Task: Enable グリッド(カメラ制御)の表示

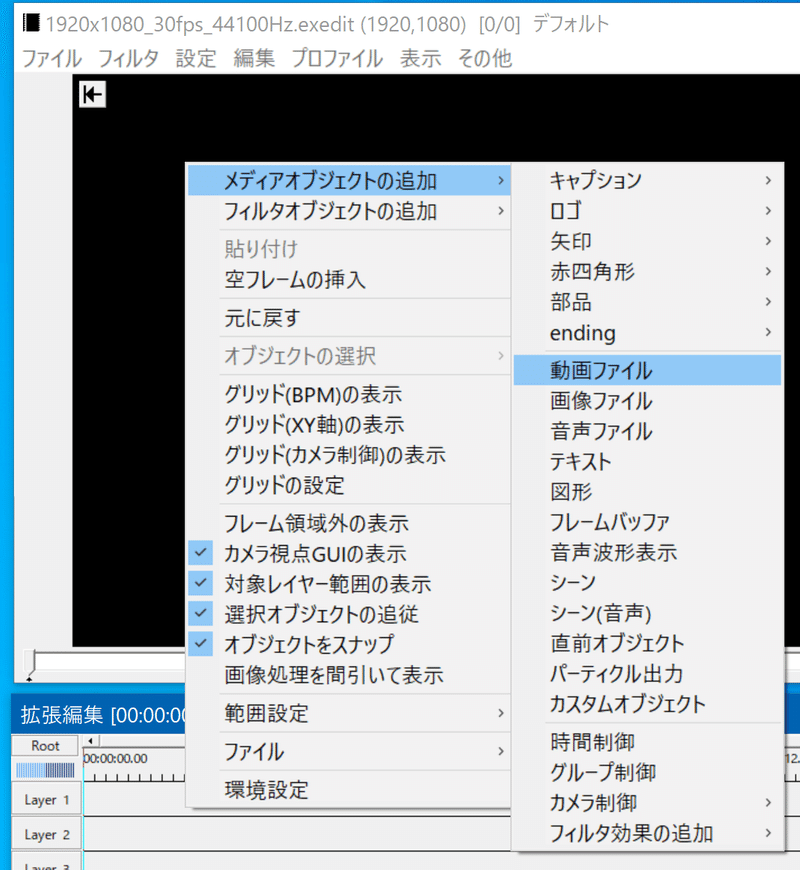Action: click(x=349, y=455)
